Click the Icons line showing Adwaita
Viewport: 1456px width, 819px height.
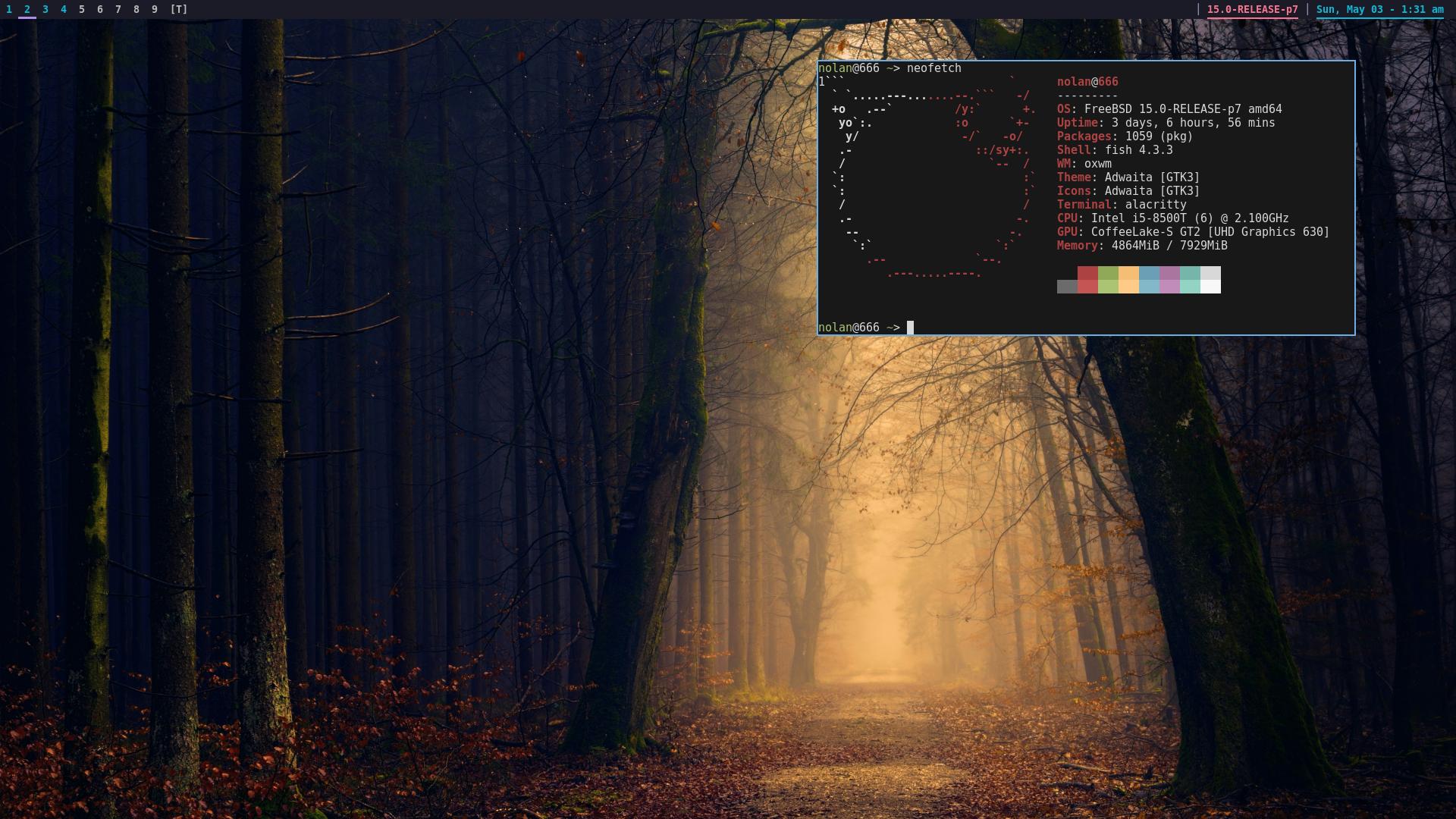(1128, 191)
